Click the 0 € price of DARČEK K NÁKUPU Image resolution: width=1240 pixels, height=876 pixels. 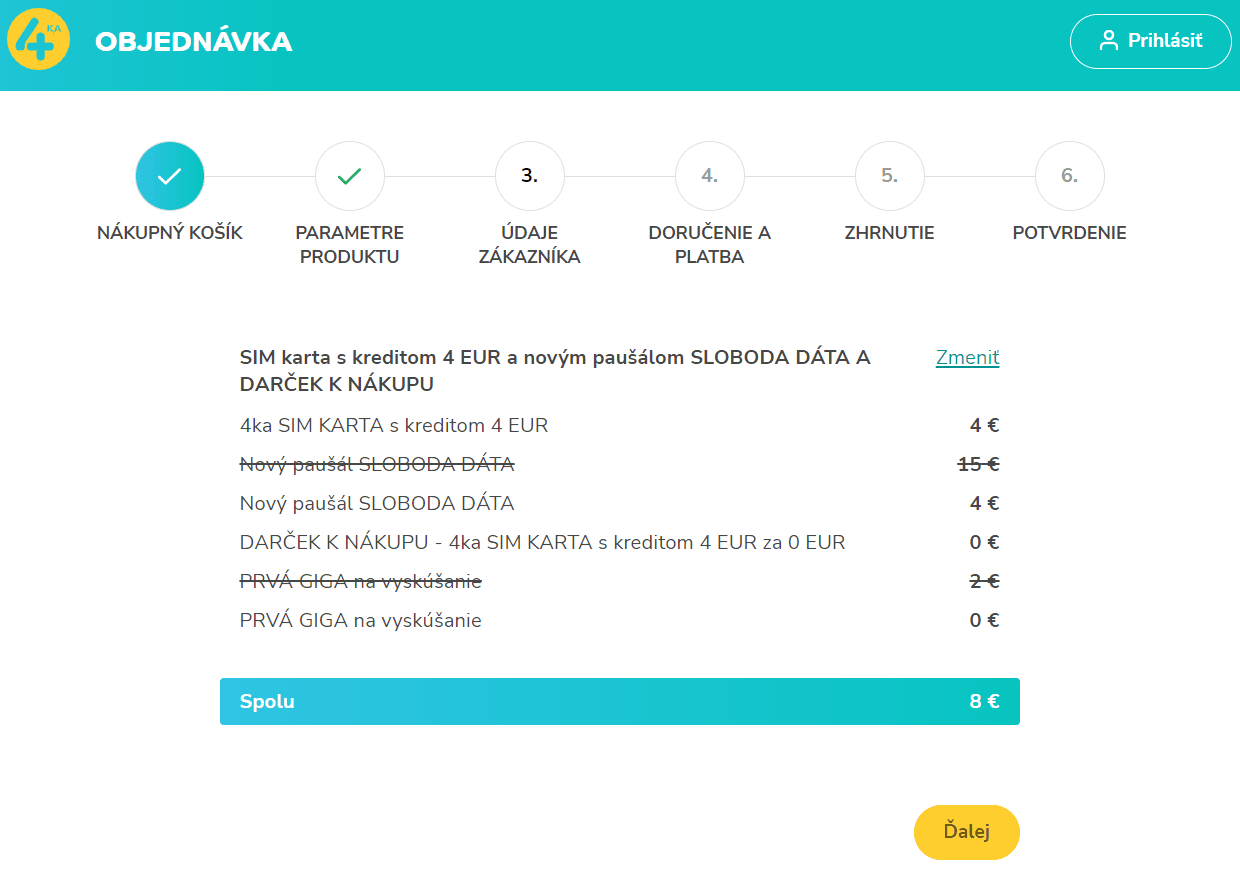[985, 542]
